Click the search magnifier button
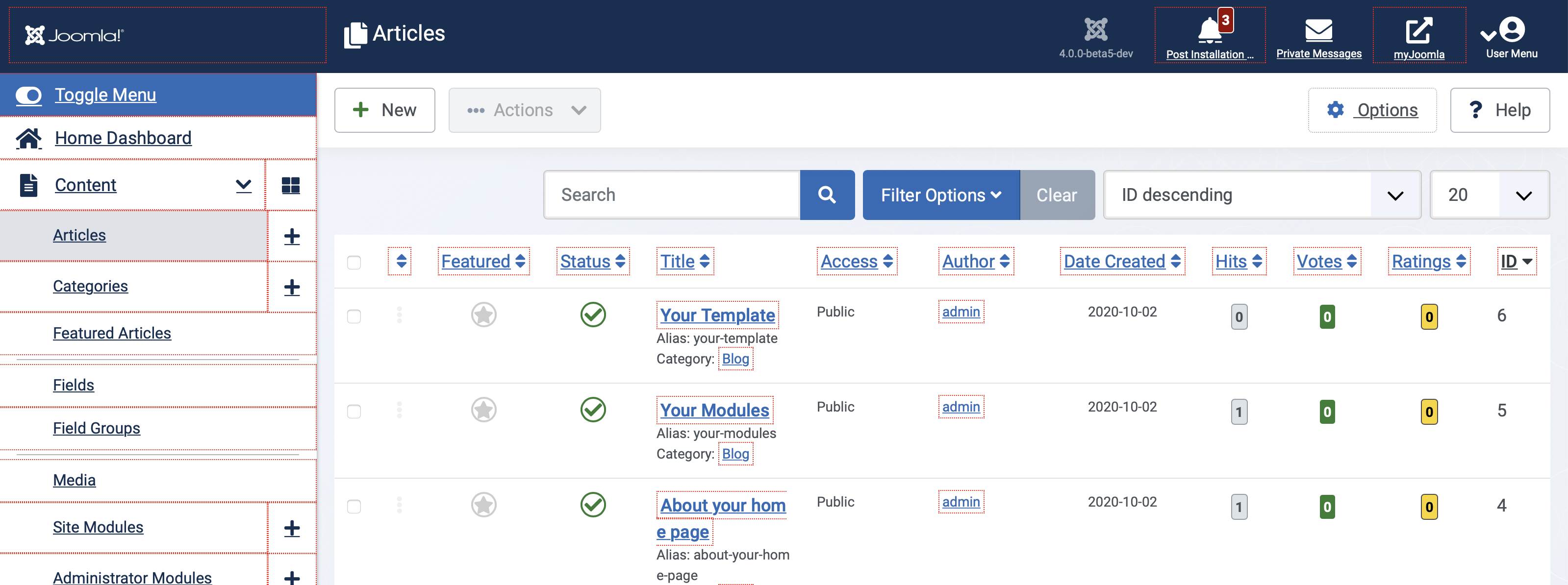Image resolution: width=1568 pixels, height=585 pixels. click(x=827, y=195)
